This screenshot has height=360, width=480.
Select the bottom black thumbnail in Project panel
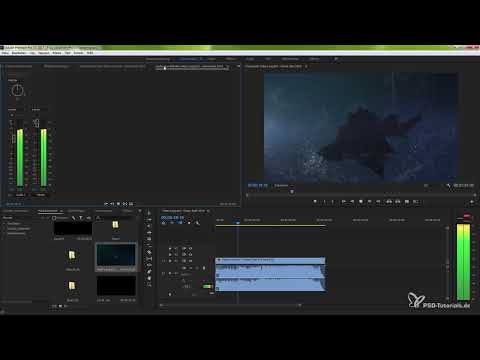(116, 286)
